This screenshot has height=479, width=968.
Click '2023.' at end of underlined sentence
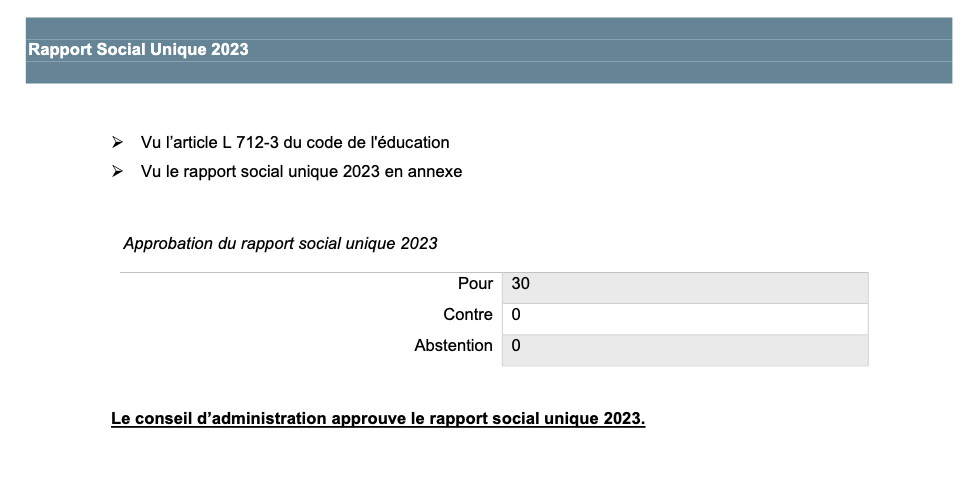[x=624, y=418]
